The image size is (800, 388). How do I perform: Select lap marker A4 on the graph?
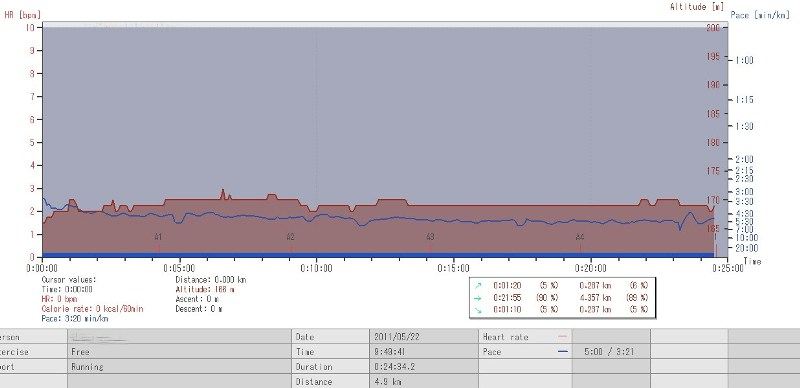(x=580, y=237)
